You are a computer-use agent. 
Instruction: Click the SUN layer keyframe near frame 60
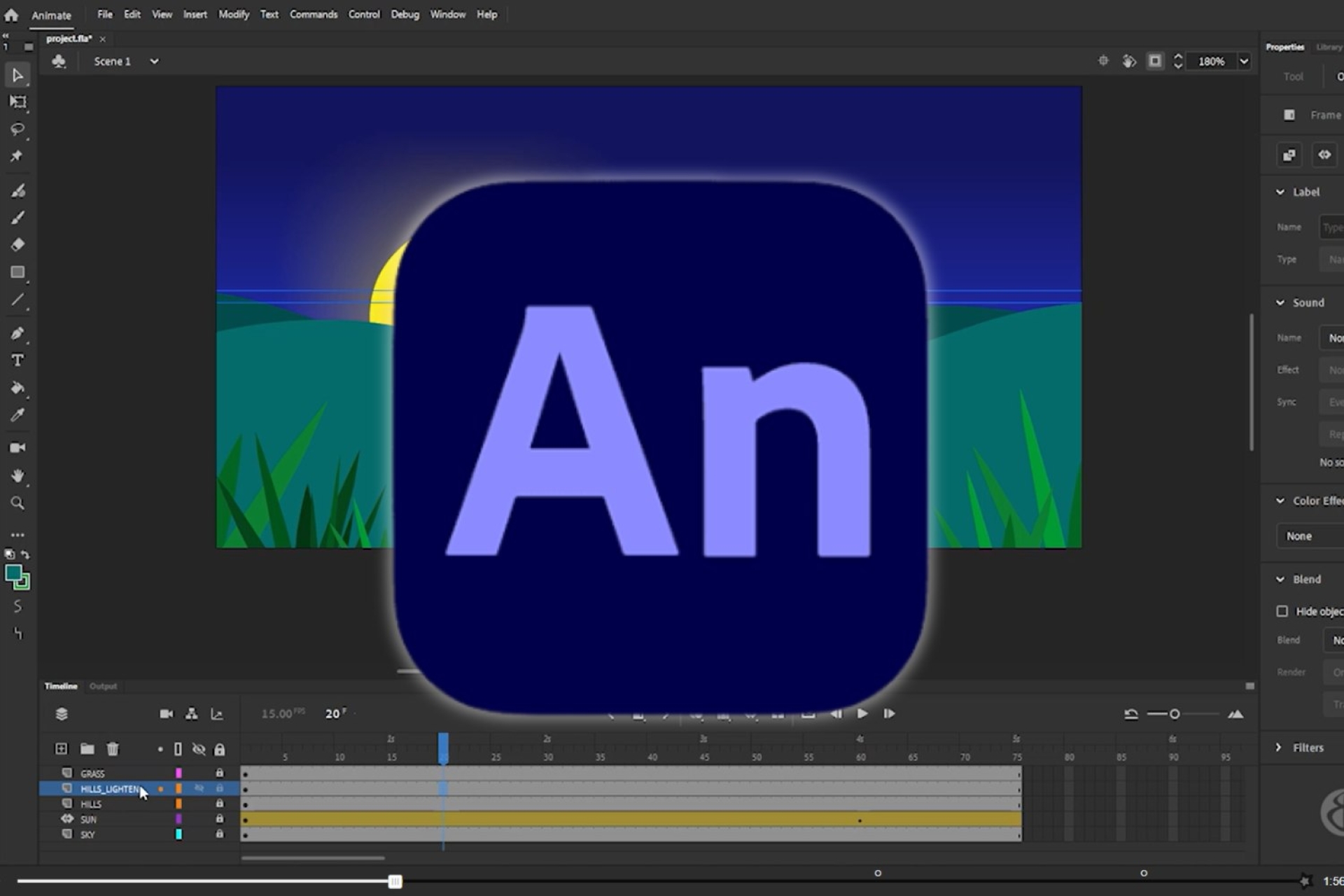click(x=860, y=820)
